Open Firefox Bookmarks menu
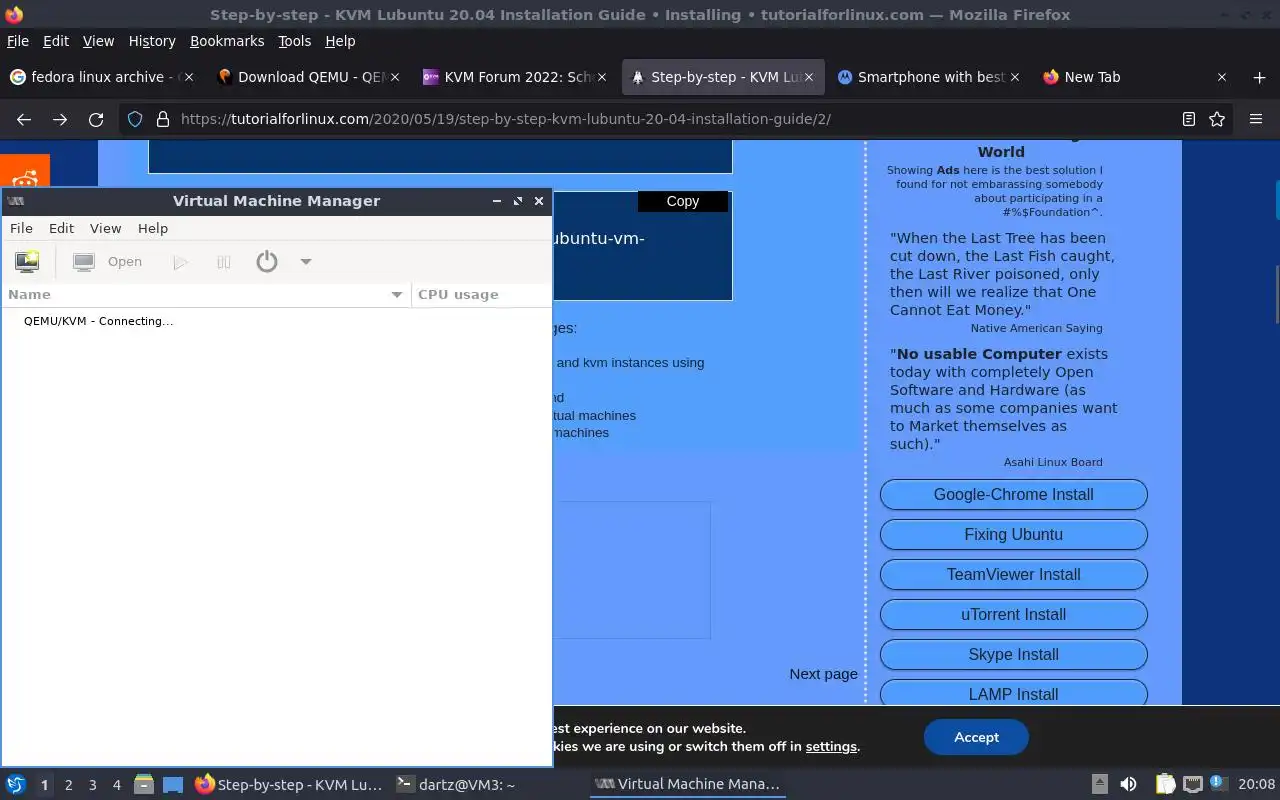The height and width of the screenshot is (800, 1280). [227, 41]
